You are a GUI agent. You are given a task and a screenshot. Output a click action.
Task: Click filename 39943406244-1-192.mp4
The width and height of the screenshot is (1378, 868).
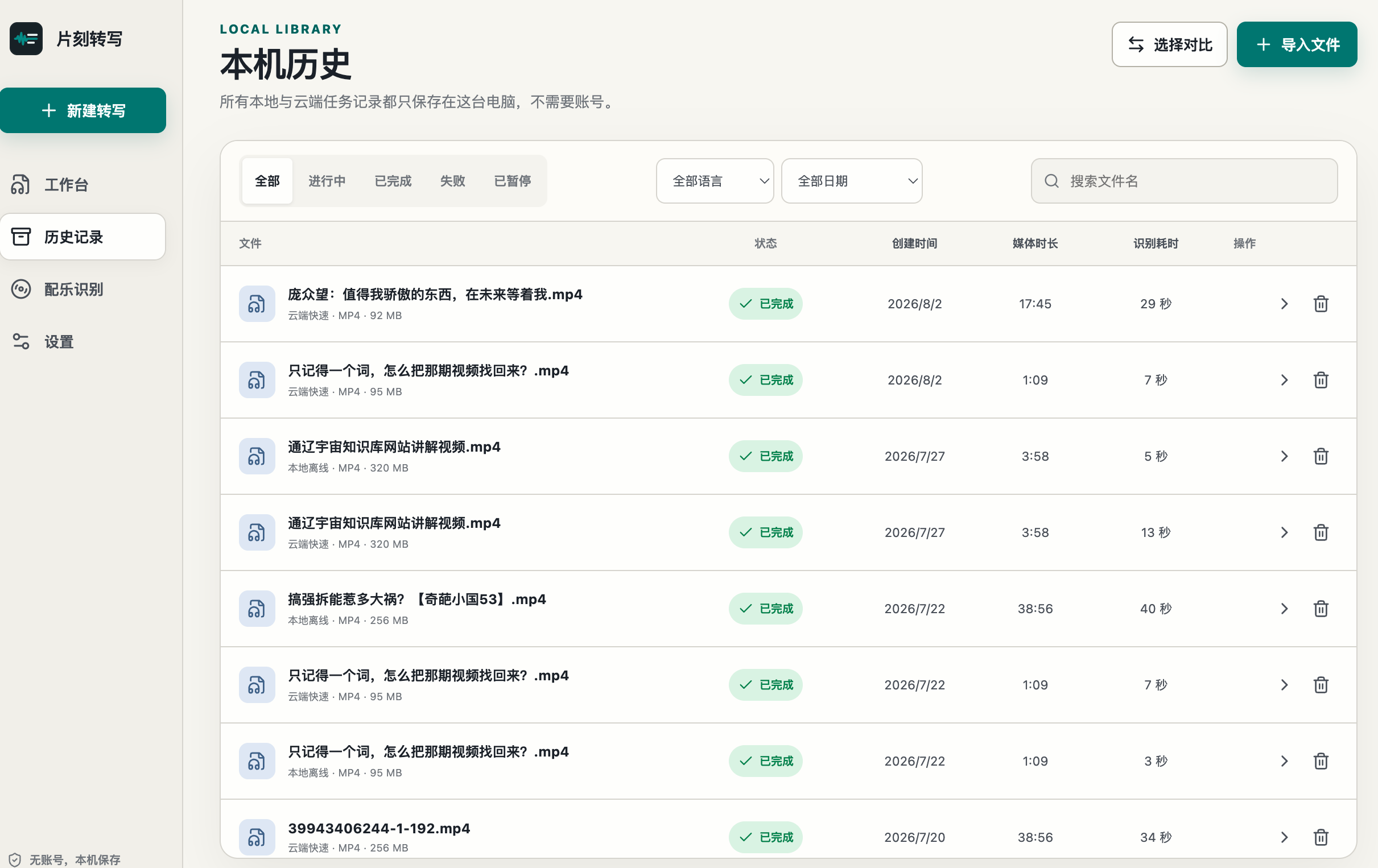[x=379, y=828]
